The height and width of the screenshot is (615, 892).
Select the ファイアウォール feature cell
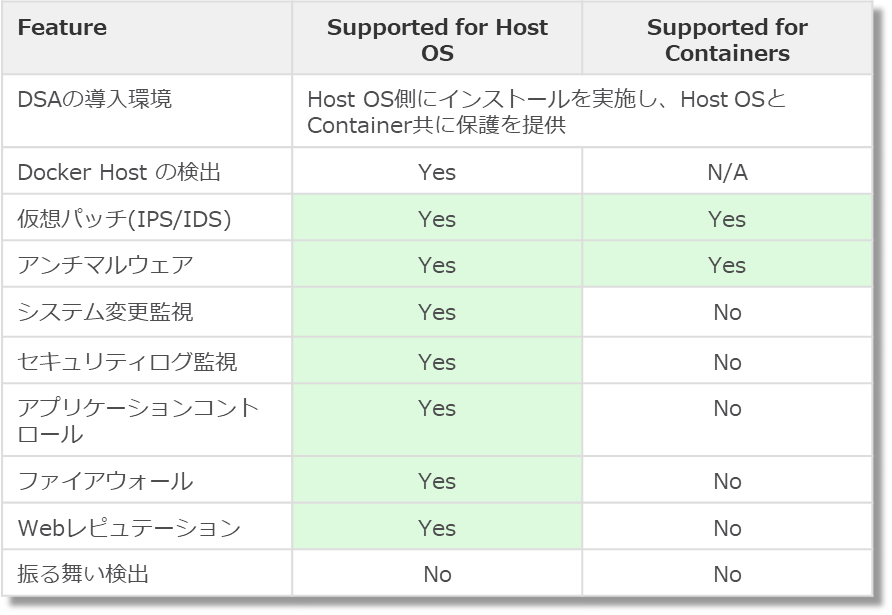pos(106,482)
